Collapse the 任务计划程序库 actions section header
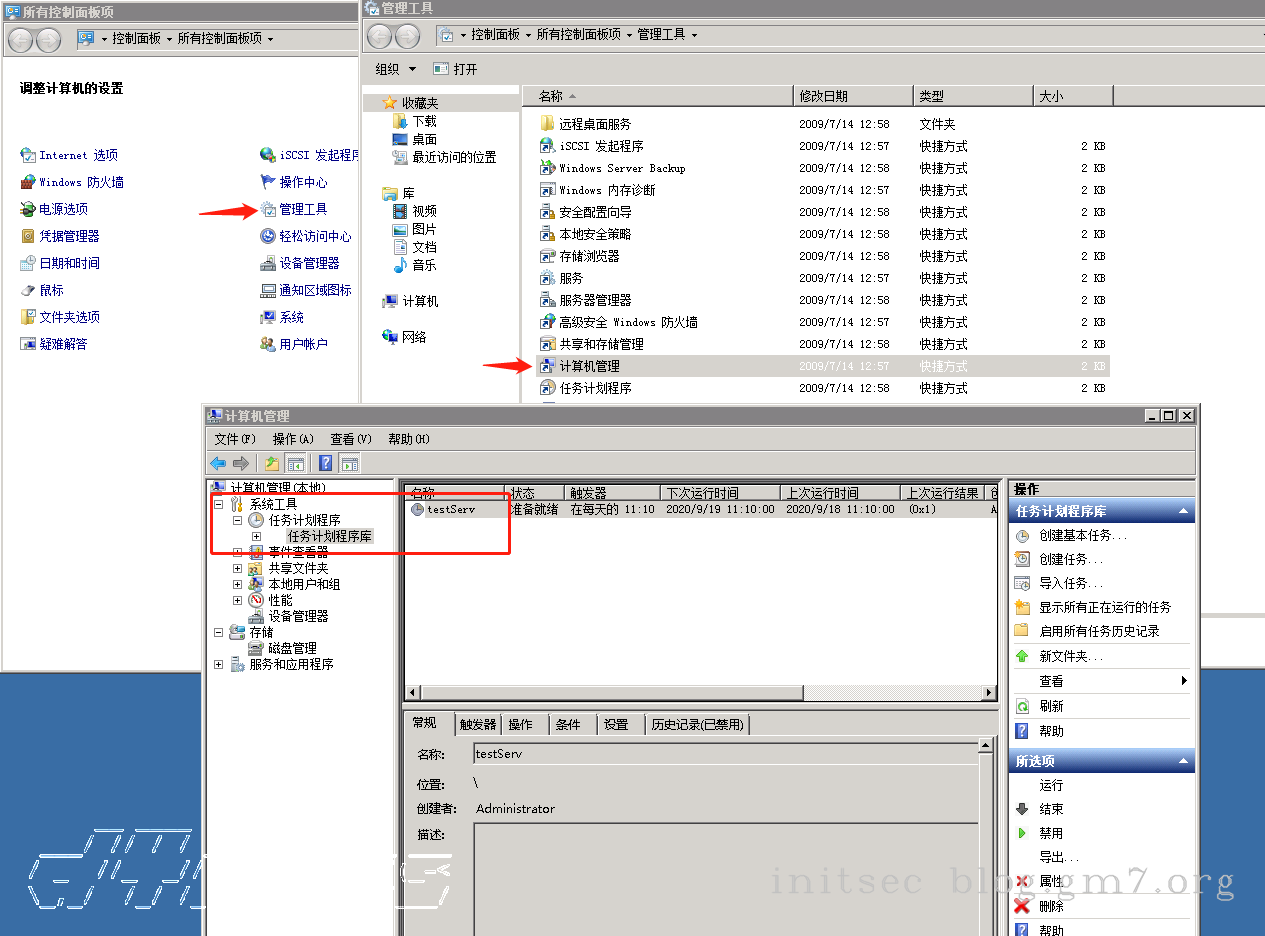Screen dimensions: 1265x936 (1184, 511)
